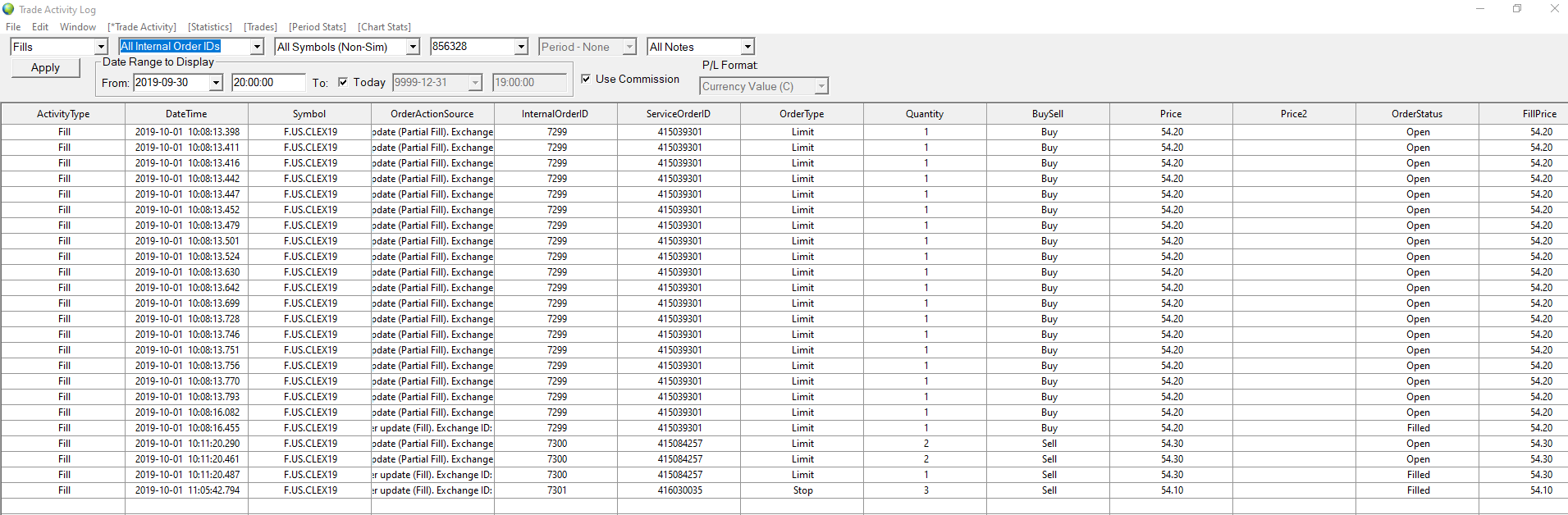This screenshot has width=1568, height=515.
Task: Click the FillPrice column header
Action: [x=1539, y=114]
